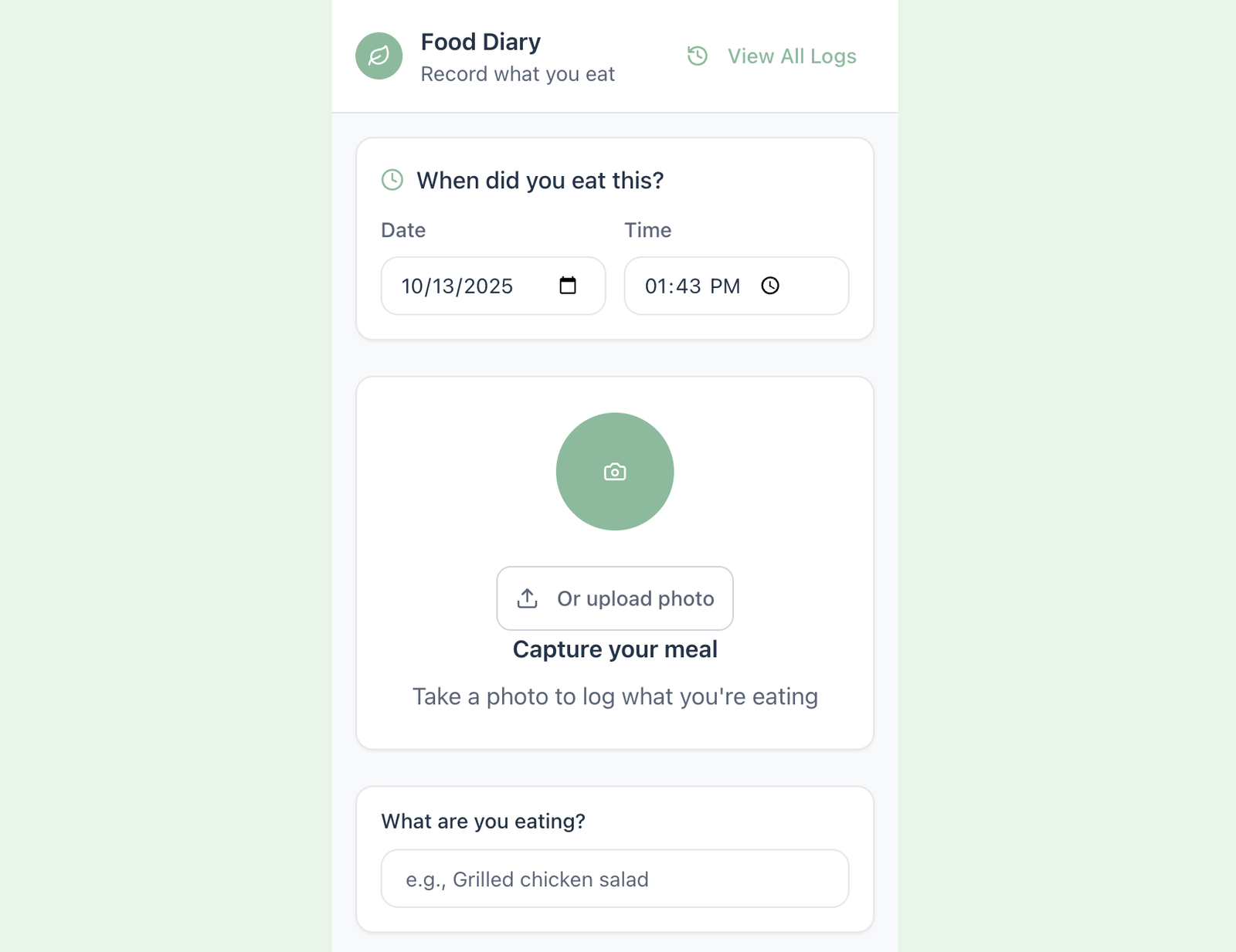
Task: Click the When did you eat this? heading
Action: point(540,181)
